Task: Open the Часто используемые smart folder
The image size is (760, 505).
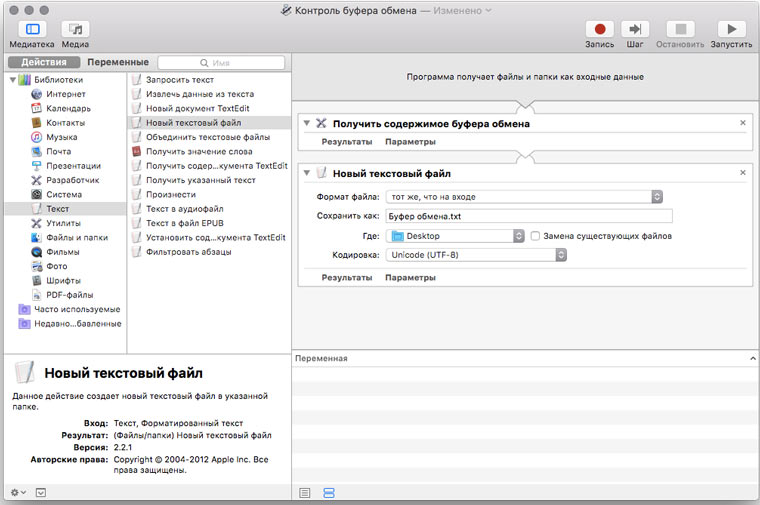Action: point(77,309)
